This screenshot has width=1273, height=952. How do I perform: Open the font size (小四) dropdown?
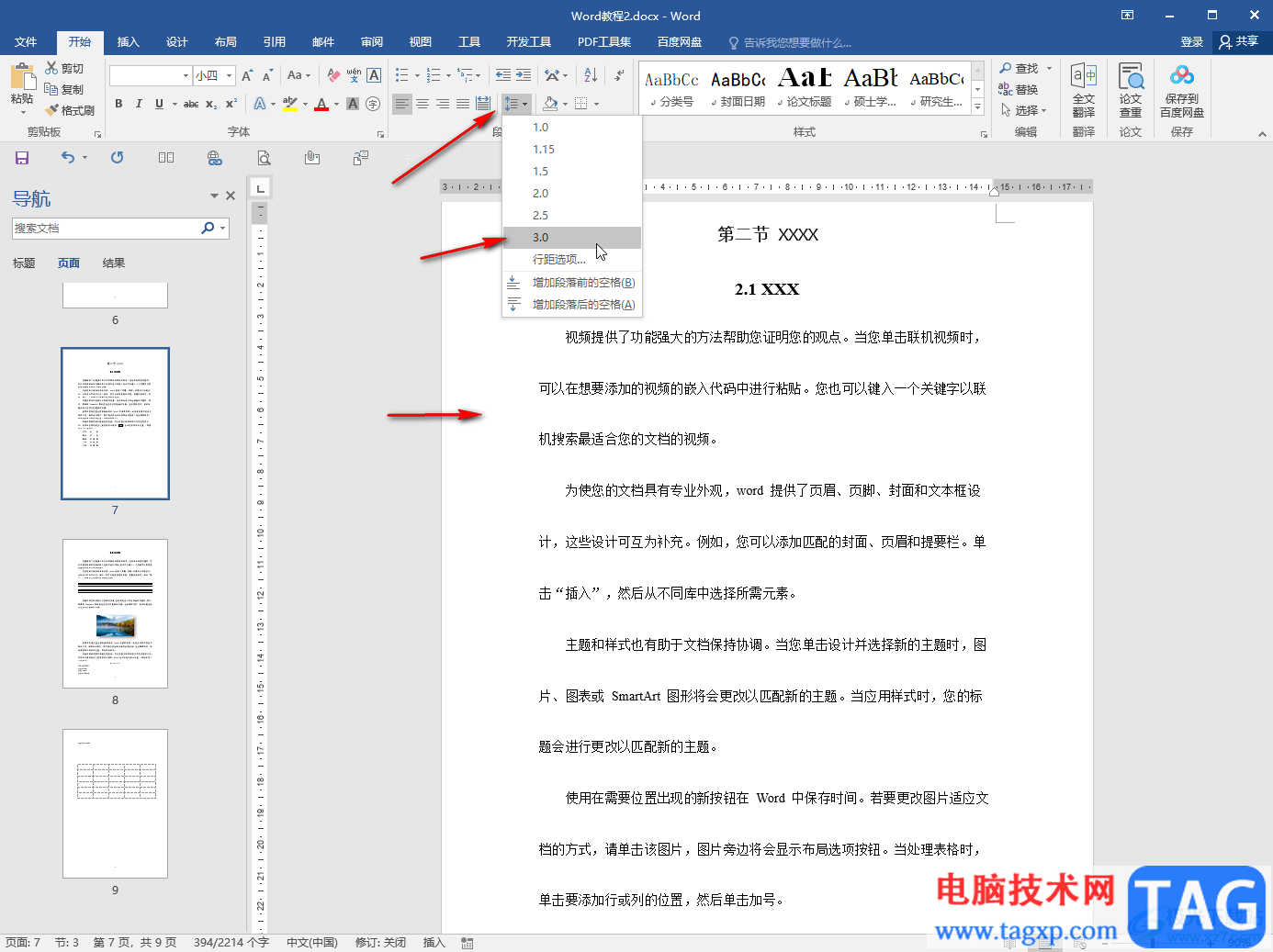pyautogui.click(x=230, y=75)
